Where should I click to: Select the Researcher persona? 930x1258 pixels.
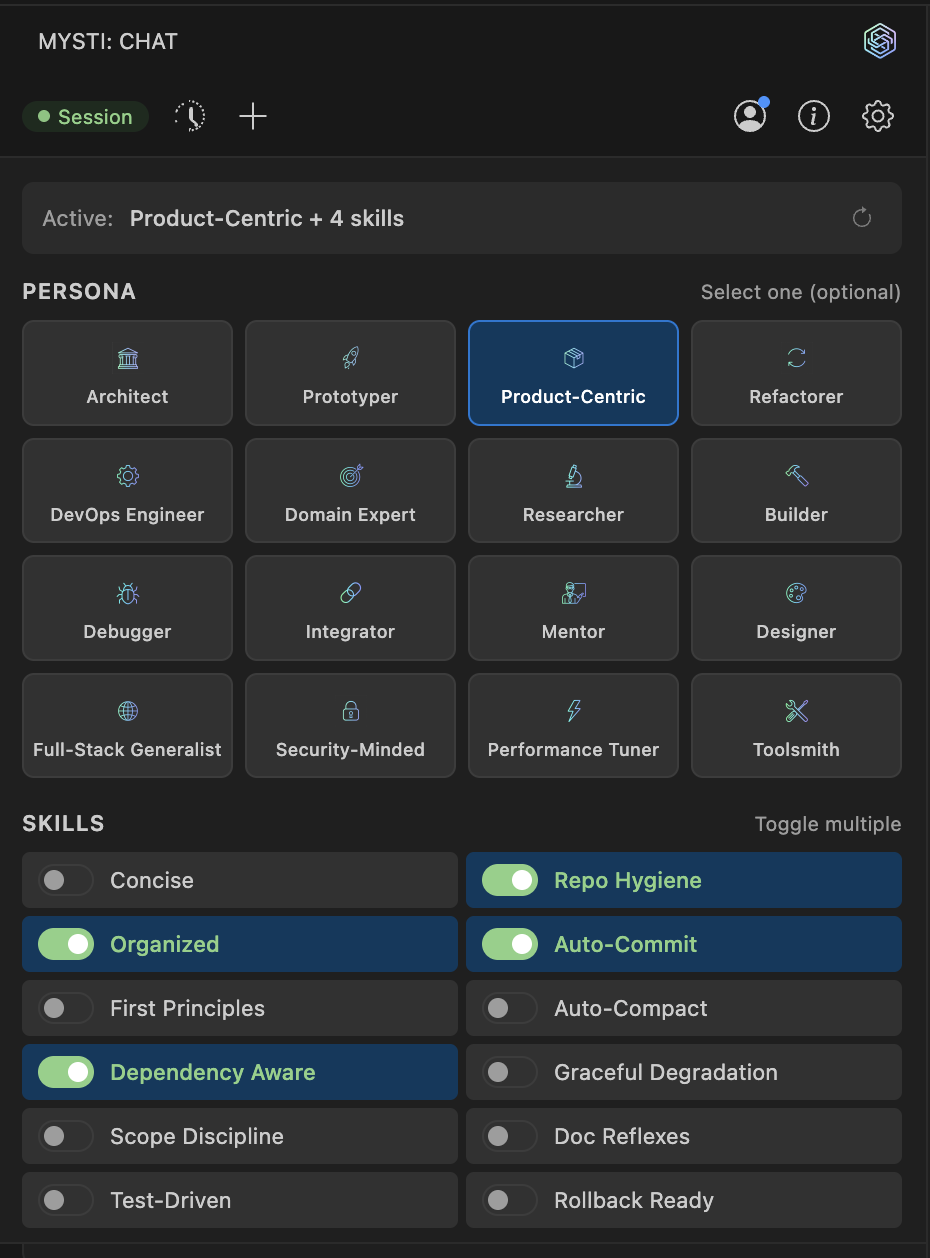pyautogui.click(x=573, y=491)
